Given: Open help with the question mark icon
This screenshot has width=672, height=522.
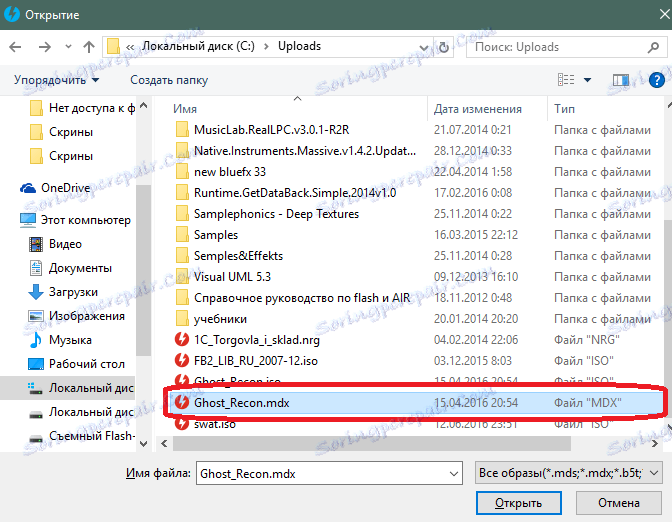Looking at the screenshot, I should (x=657, y=80).
